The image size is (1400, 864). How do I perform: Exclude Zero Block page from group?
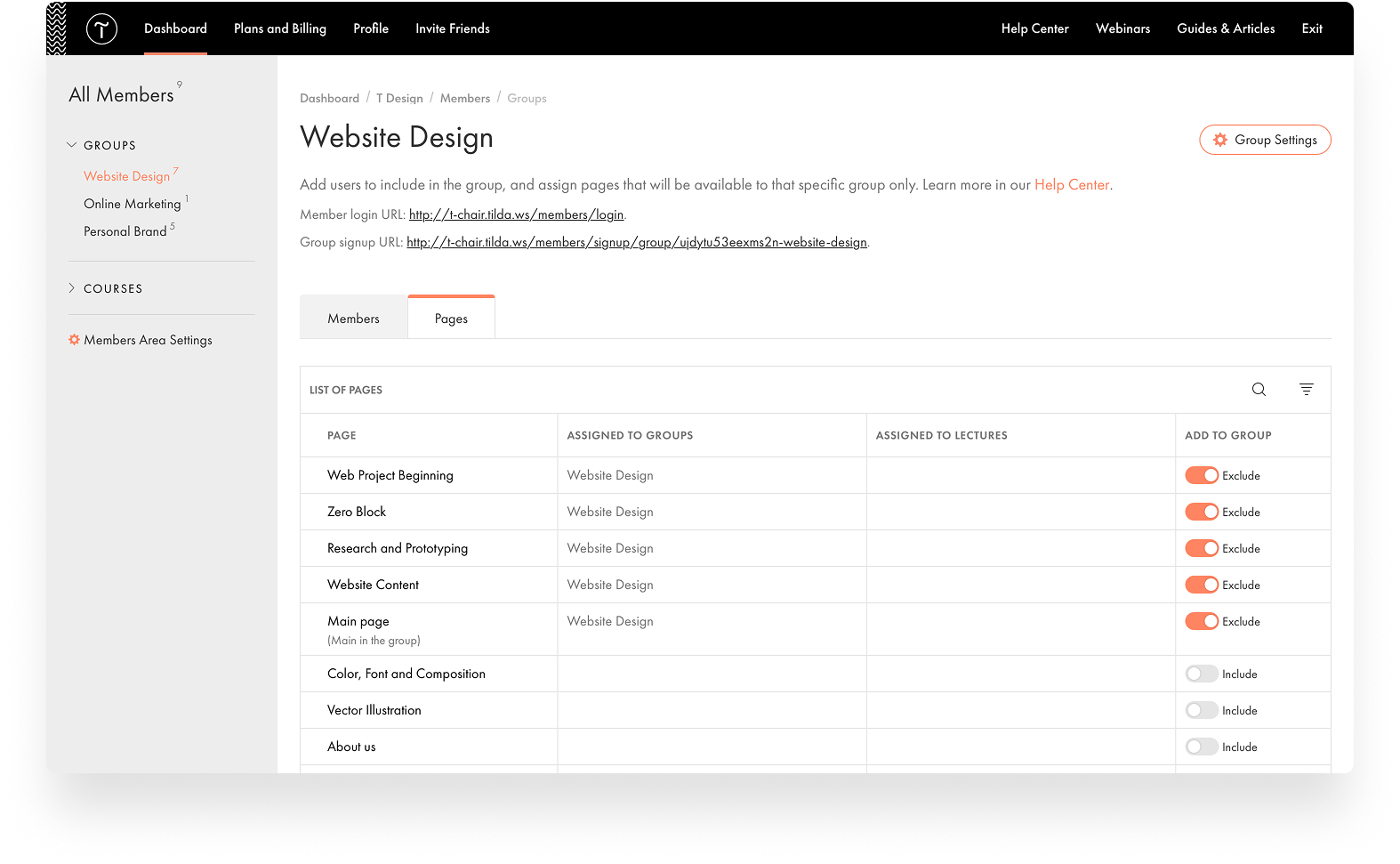point(1201,513)
